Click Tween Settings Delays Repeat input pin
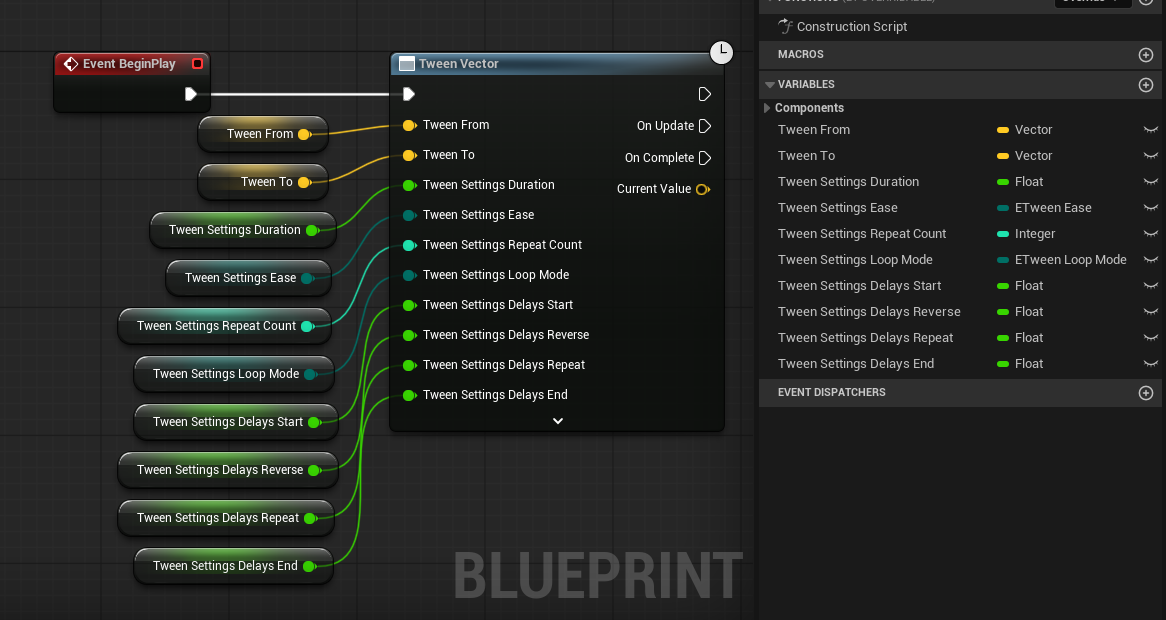This screenshot has width=1166, height=620. (x=409, y=365)
